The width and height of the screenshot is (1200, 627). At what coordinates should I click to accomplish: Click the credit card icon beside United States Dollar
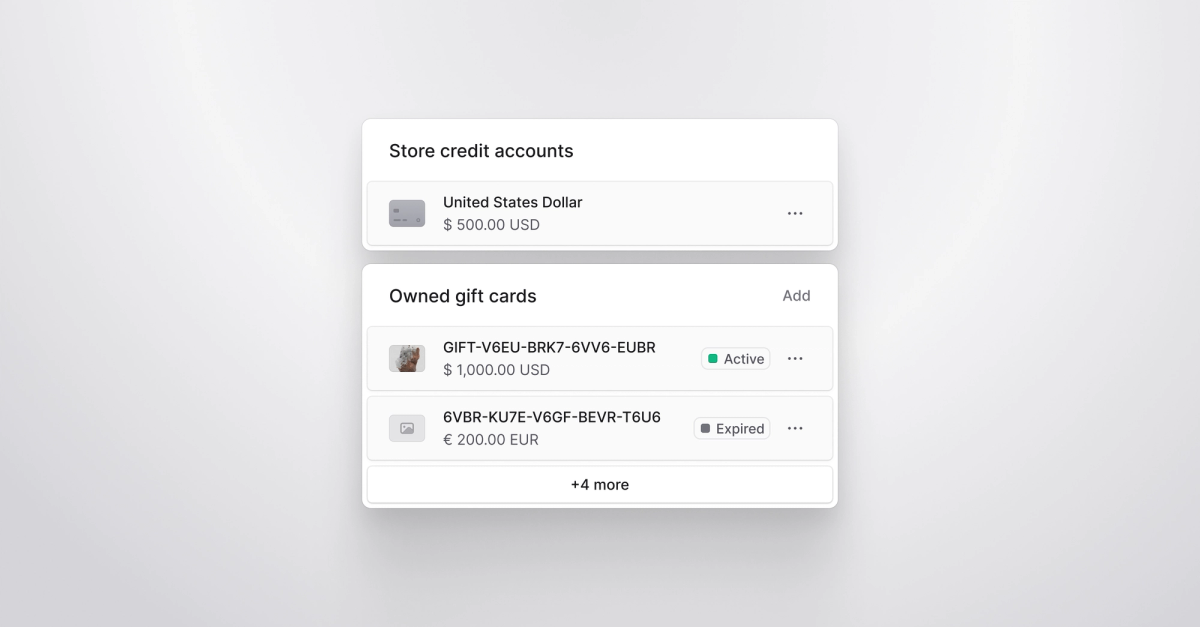(407, 213)
